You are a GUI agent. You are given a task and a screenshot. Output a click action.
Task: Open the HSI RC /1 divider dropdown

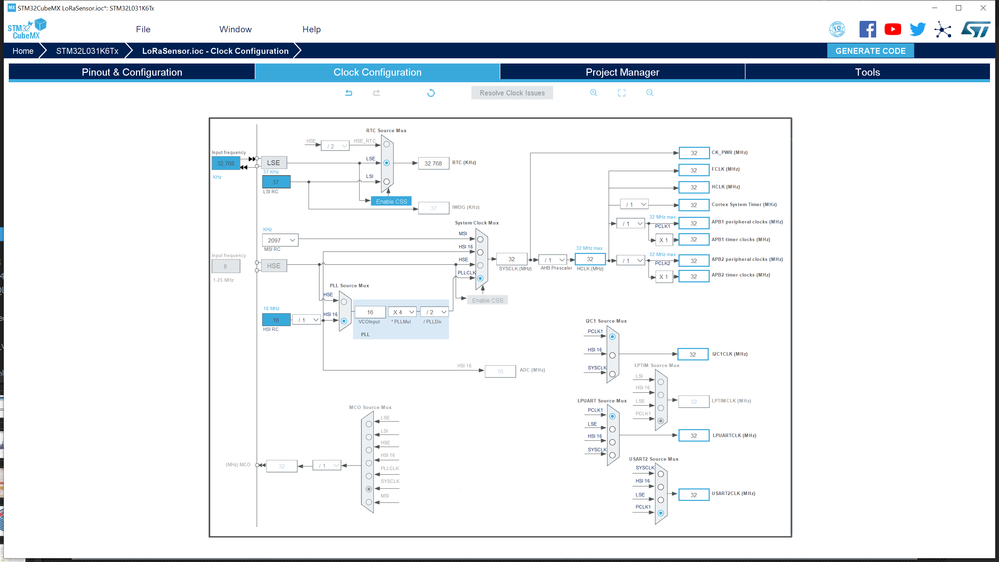click(306, 320)
